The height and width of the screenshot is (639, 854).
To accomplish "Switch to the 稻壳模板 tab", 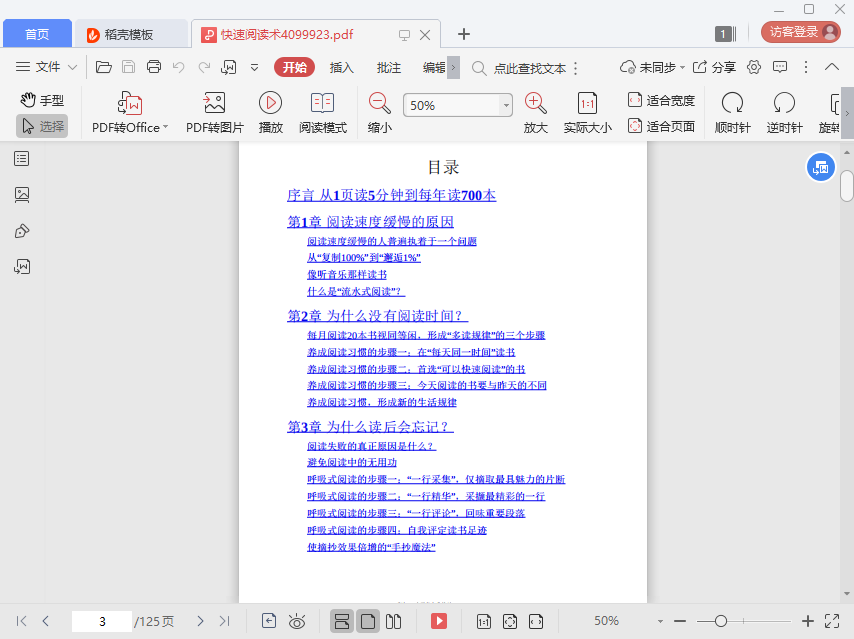I will 131,34.
